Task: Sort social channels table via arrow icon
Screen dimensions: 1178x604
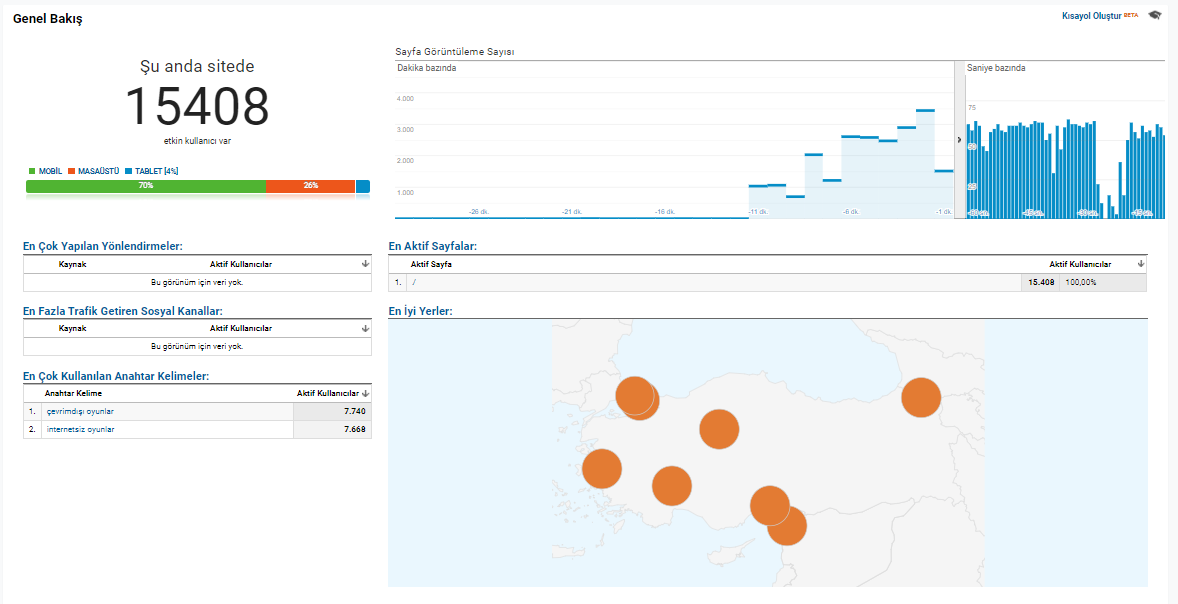Action: pos(365,328)
